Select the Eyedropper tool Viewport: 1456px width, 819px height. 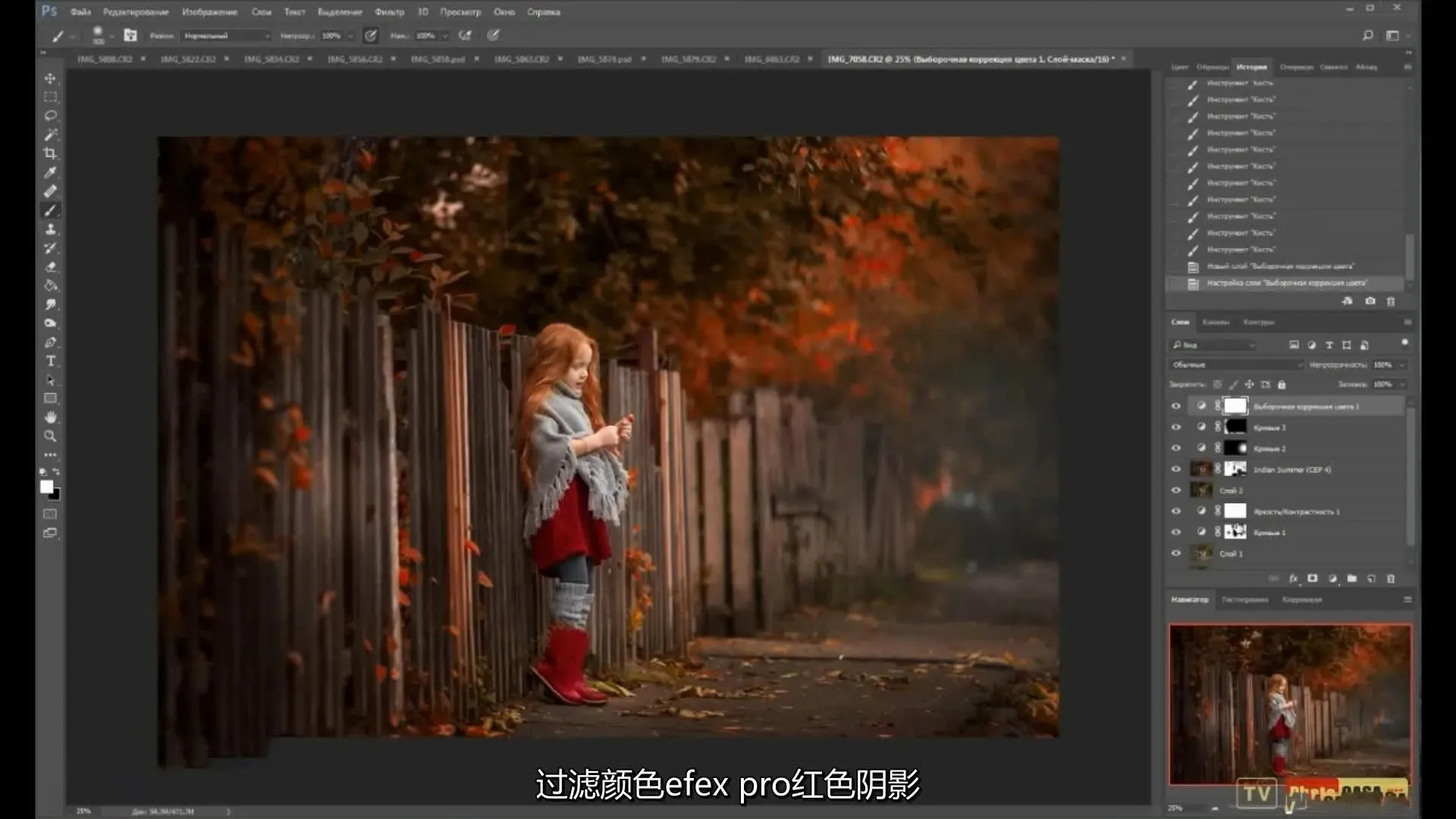50,172
